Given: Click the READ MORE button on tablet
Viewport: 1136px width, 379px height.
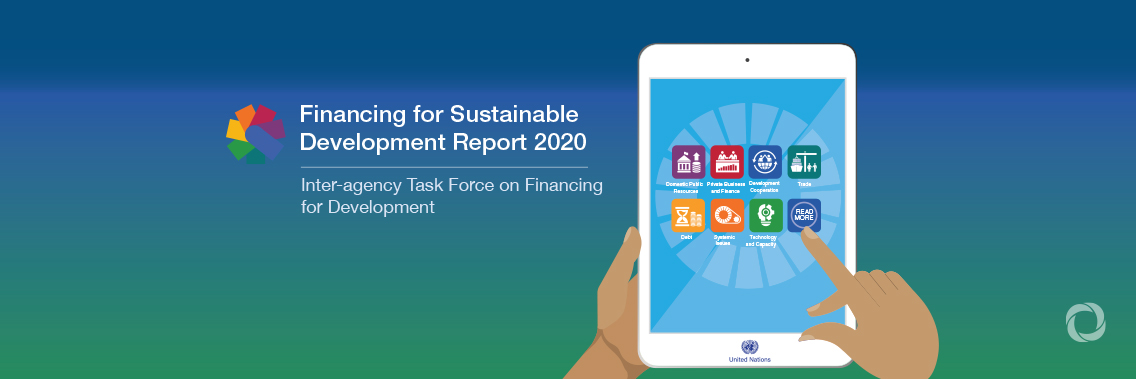Looking at the screenshot, I should point(804,215).
